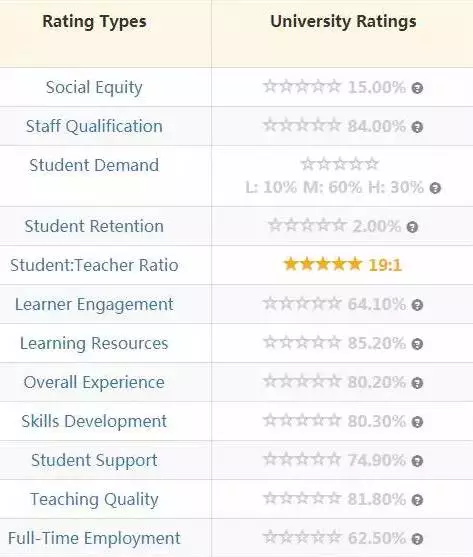Open help icon next to Full-Time Employment 62.50%

point(417,539)
